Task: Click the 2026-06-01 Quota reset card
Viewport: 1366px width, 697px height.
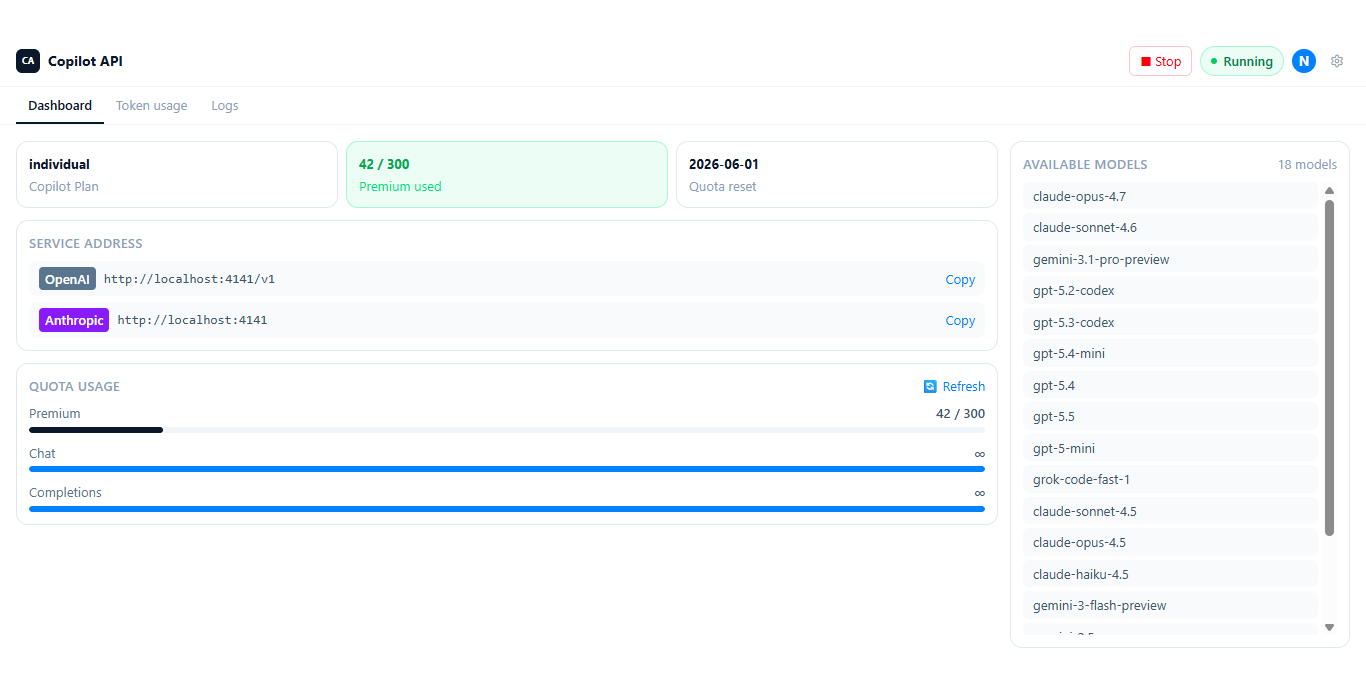Action: coord(837,174)
